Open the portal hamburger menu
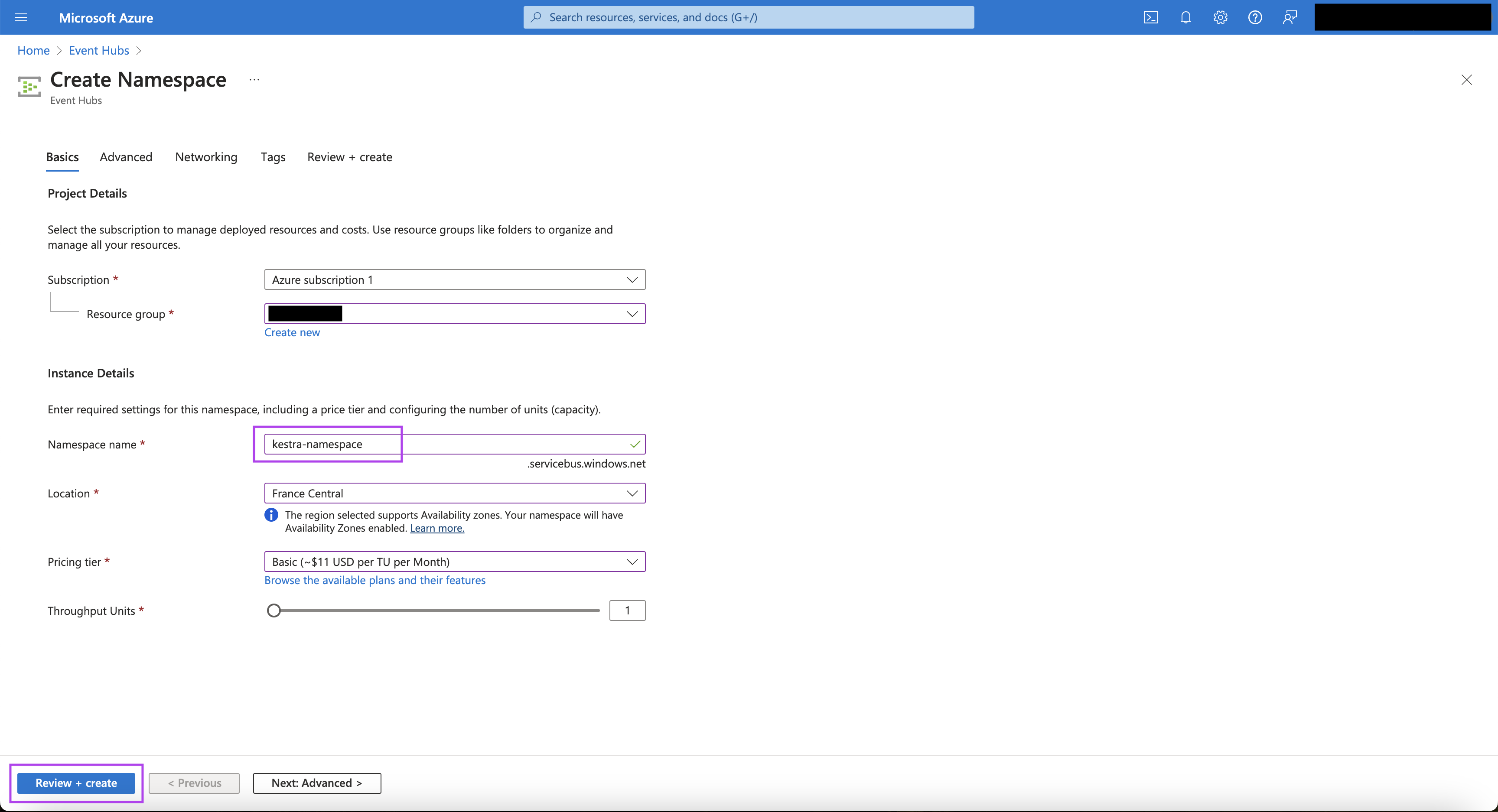Screen dimensions: 1498x812 coord(21,17)
